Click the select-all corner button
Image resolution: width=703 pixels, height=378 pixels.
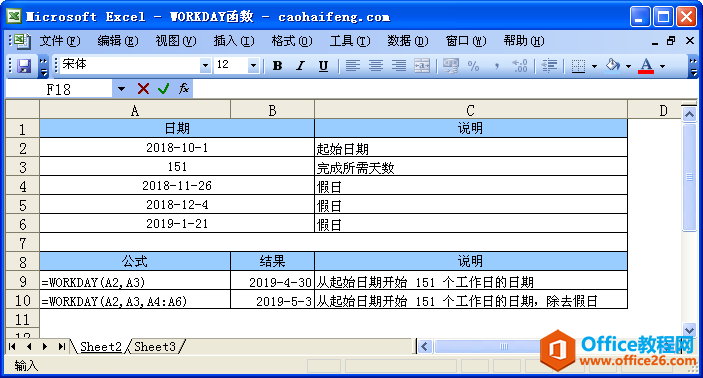[x=23, y=110]
